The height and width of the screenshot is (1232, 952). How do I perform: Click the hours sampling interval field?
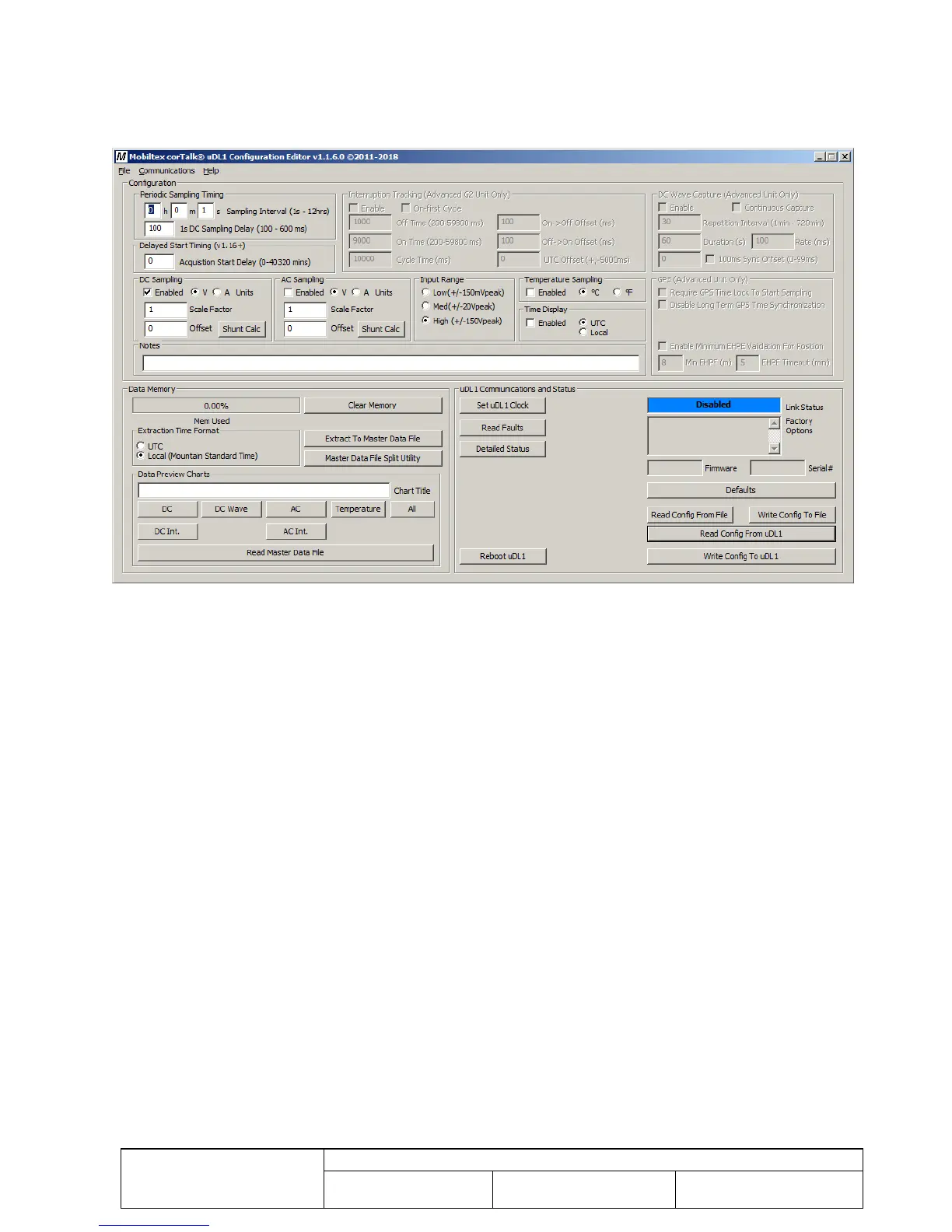point(152,211)
